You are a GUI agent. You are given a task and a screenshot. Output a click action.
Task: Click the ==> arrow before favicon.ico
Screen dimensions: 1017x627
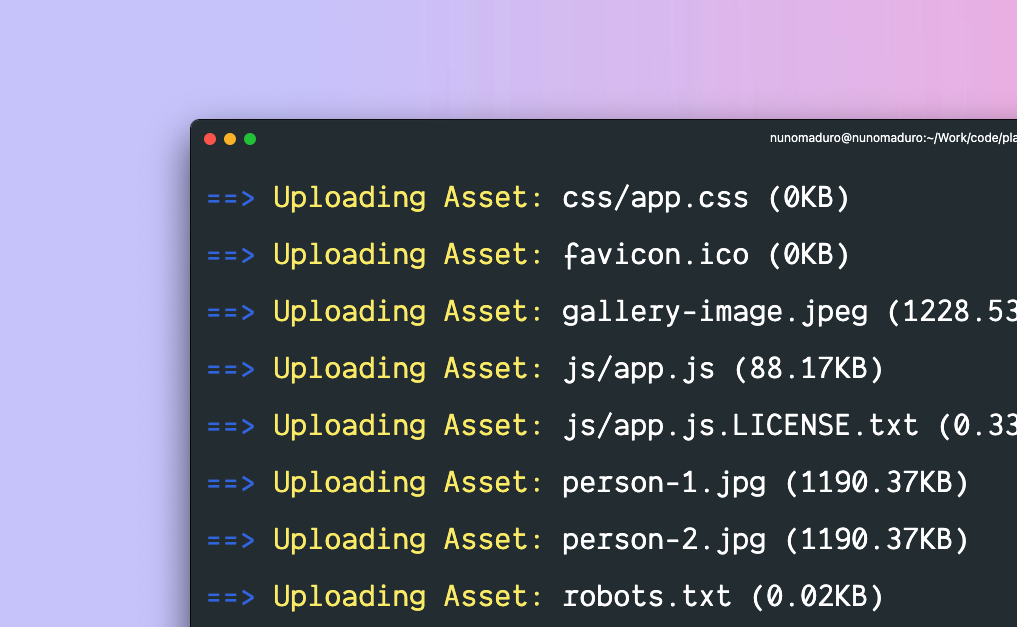pos(231,255)
